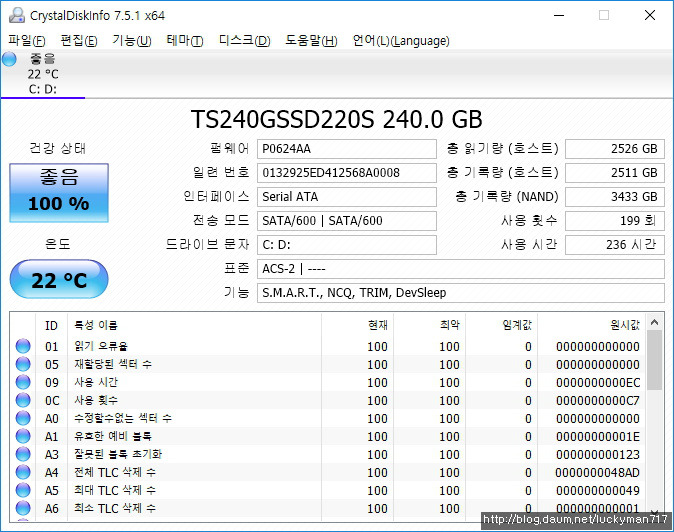The width and height of the screenshot is (674, 532).
Task: Click raw value 0000000048AD in A4 row
Action: click(597, 473)
